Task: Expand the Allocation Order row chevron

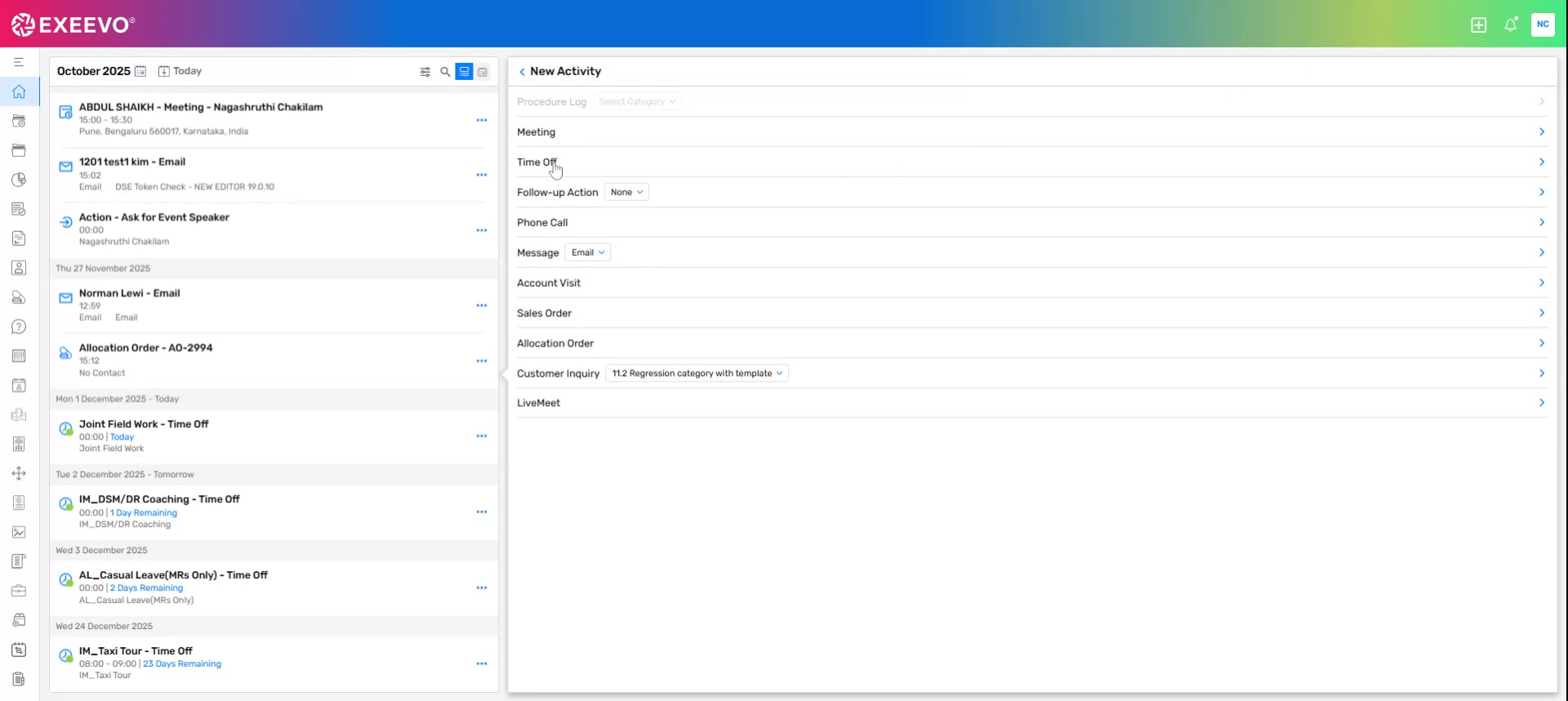Action: click(1542, 343)
